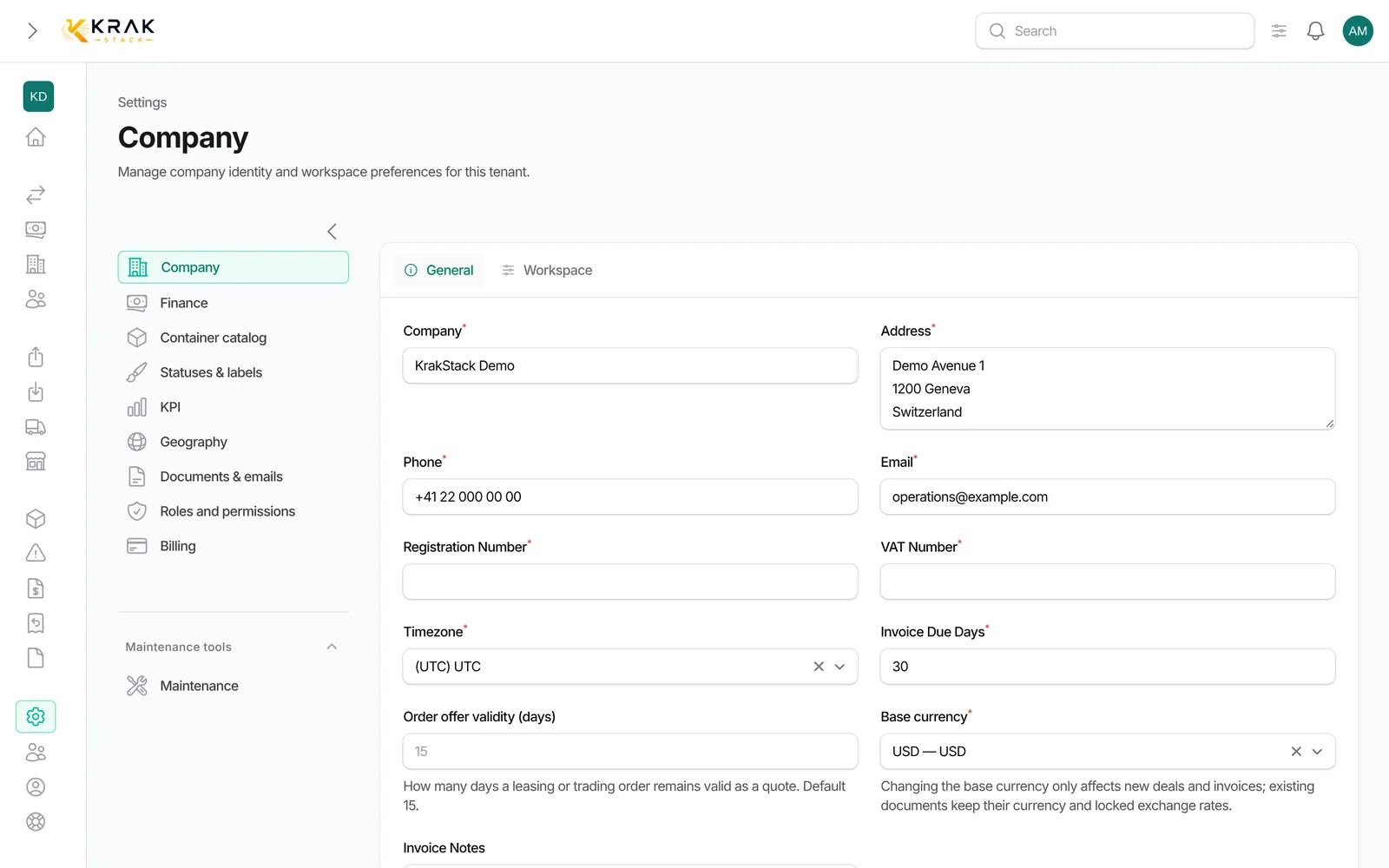Open Geography settings
This screenshot has width=1389, height=868.
click(x=234, y=442)
